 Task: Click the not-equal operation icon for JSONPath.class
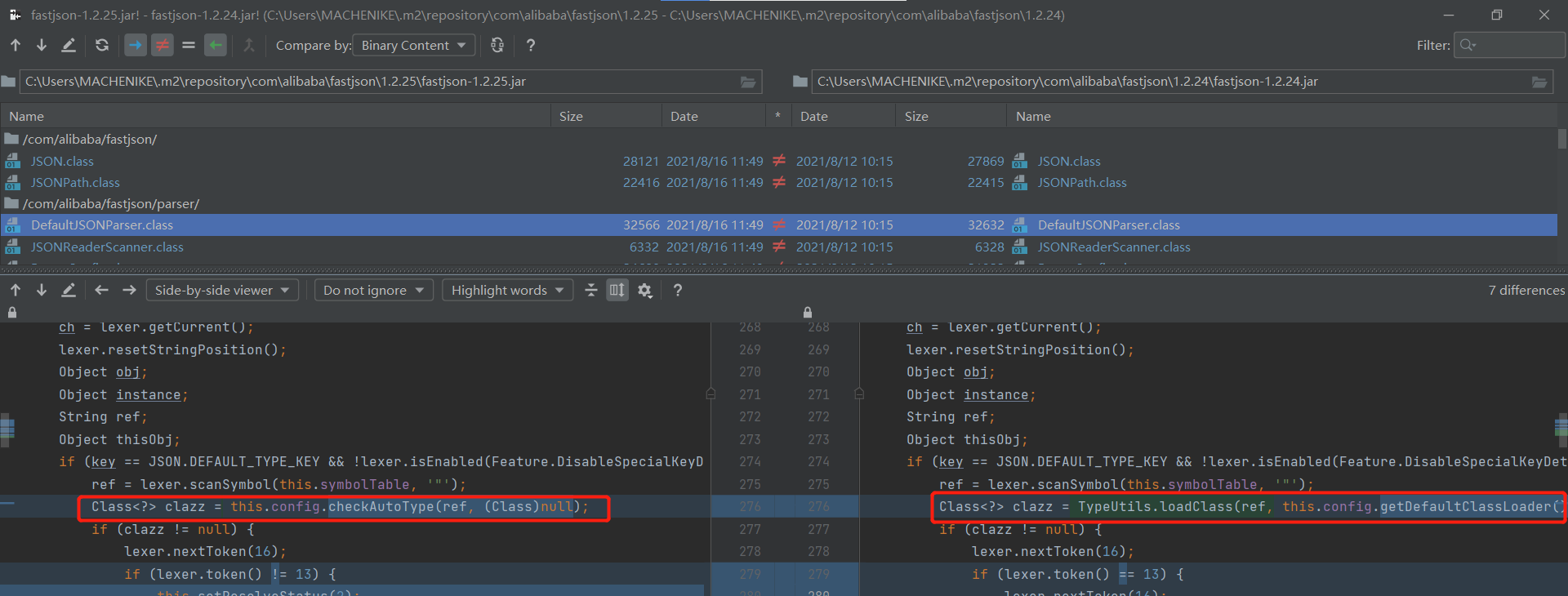pyautogui.click(x=779, y=182)
